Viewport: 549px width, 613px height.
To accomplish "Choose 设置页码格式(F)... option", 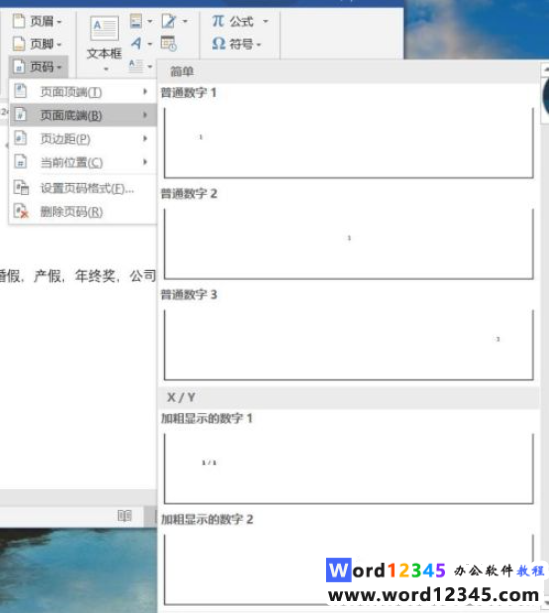I will pyautogui.click(x=82, y=188).
